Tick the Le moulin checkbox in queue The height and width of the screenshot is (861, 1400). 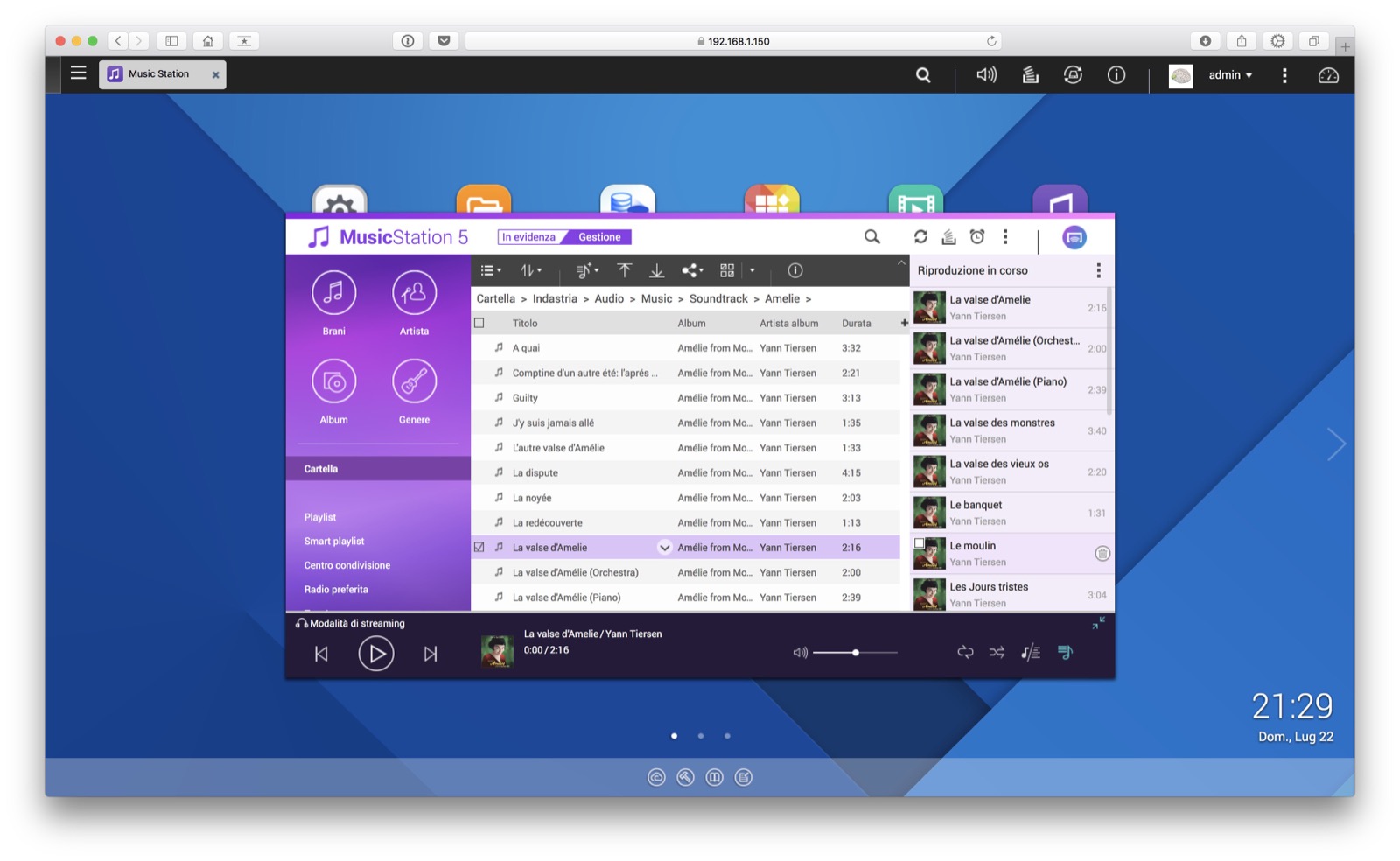(920, 543)
